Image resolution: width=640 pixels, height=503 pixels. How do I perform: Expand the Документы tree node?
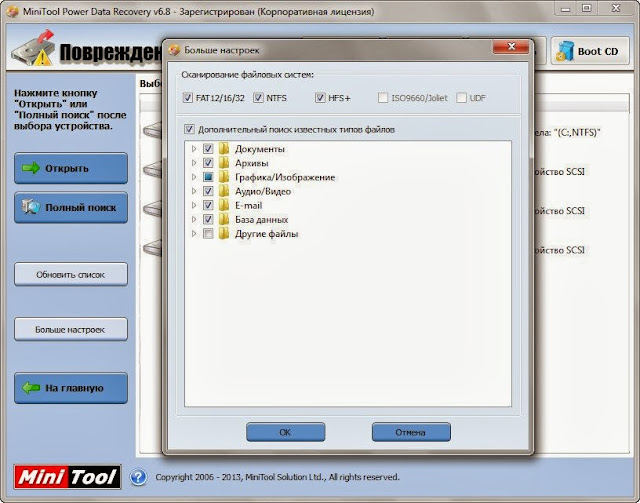coord(194,149)
